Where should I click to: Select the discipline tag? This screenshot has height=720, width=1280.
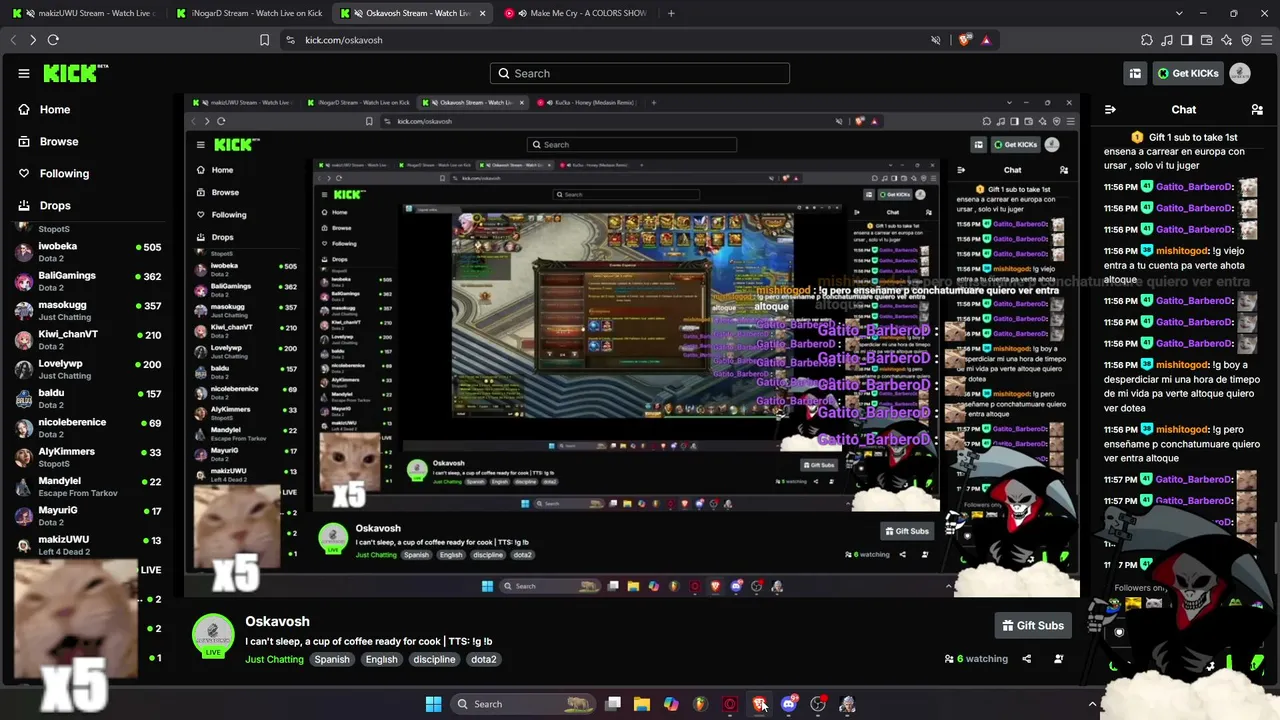434,659
